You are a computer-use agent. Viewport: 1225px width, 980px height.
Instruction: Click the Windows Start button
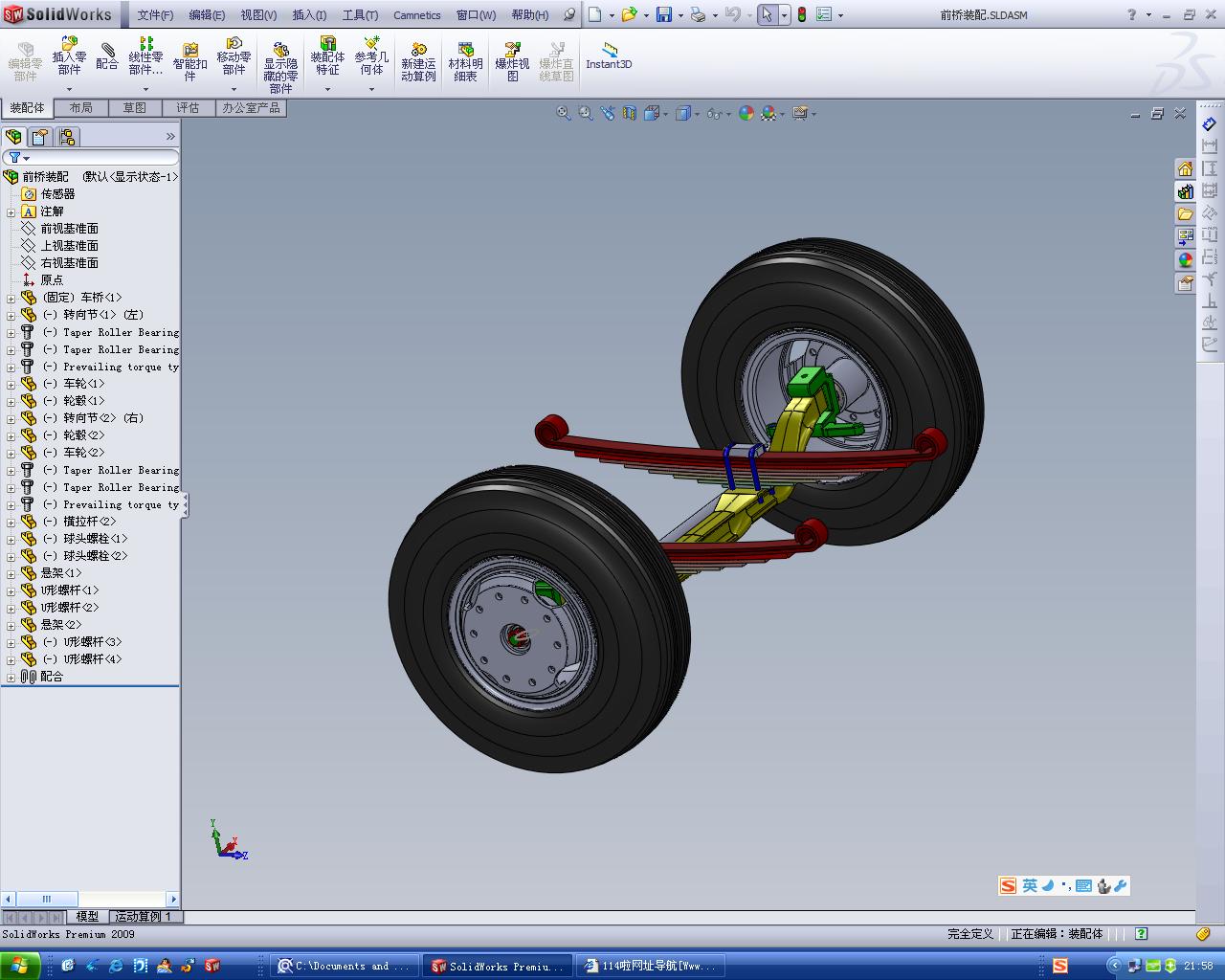pyautogui.click(x=20, y=966)
